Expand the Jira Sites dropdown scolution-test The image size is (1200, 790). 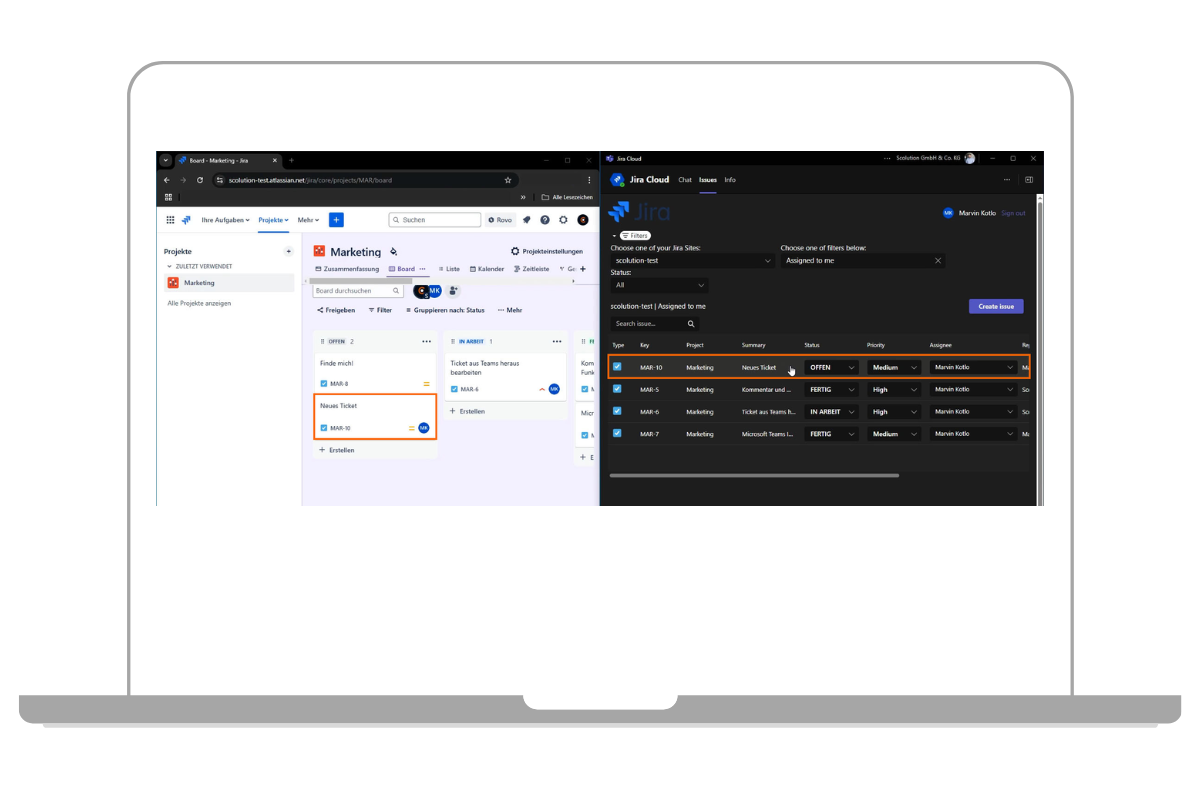(693, 261)
